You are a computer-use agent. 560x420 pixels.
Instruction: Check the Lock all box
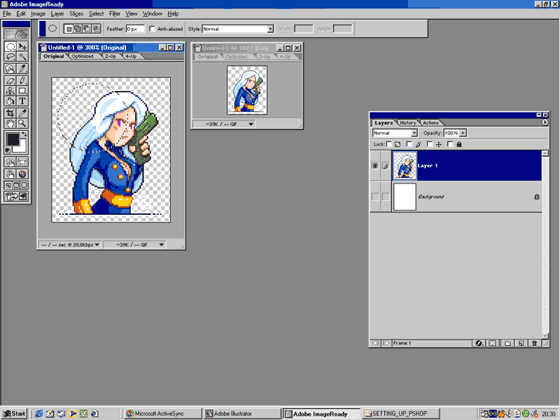450,144
